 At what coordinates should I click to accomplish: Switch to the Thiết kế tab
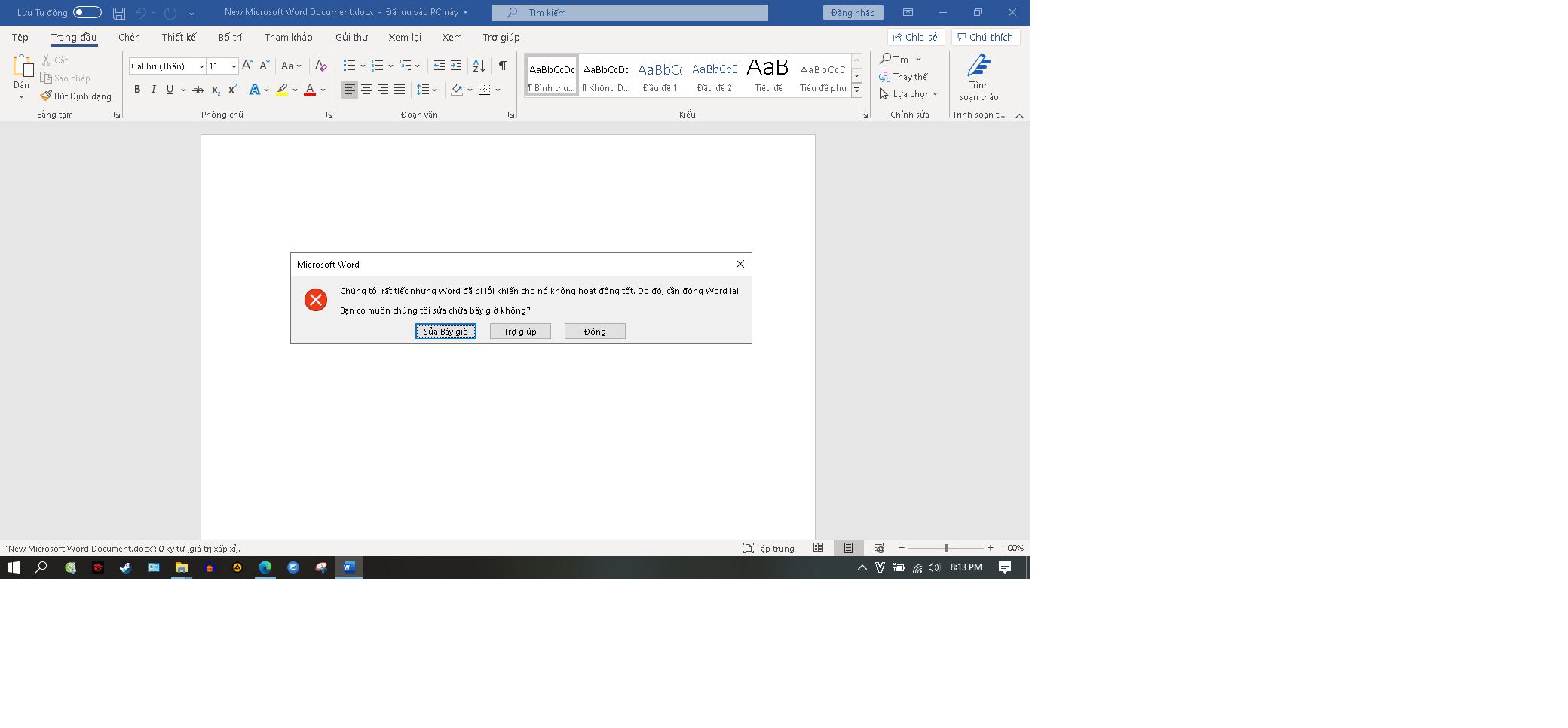pos(179,37)
